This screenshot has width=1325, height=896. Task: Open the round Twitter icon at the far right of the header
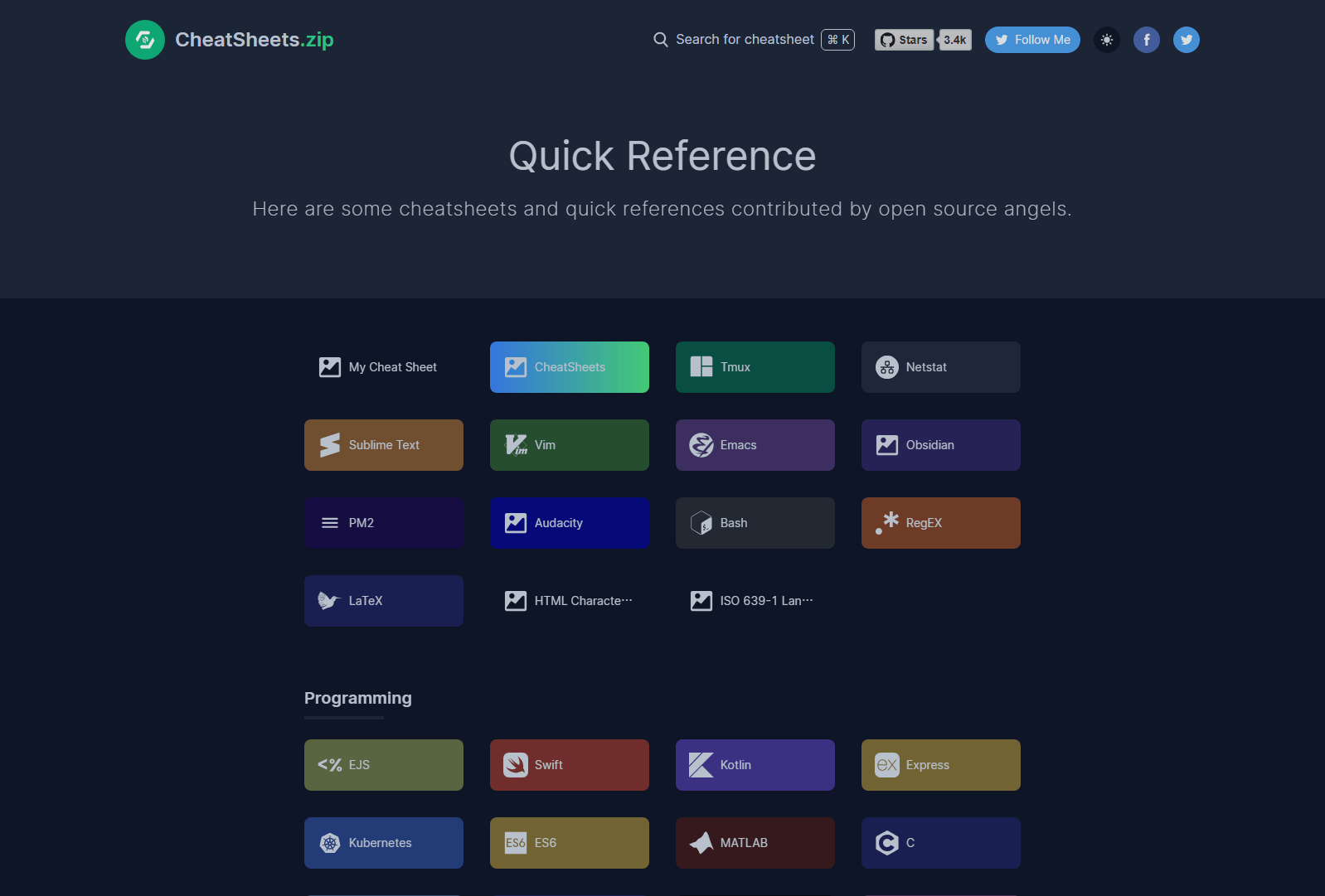point(1187,40)
